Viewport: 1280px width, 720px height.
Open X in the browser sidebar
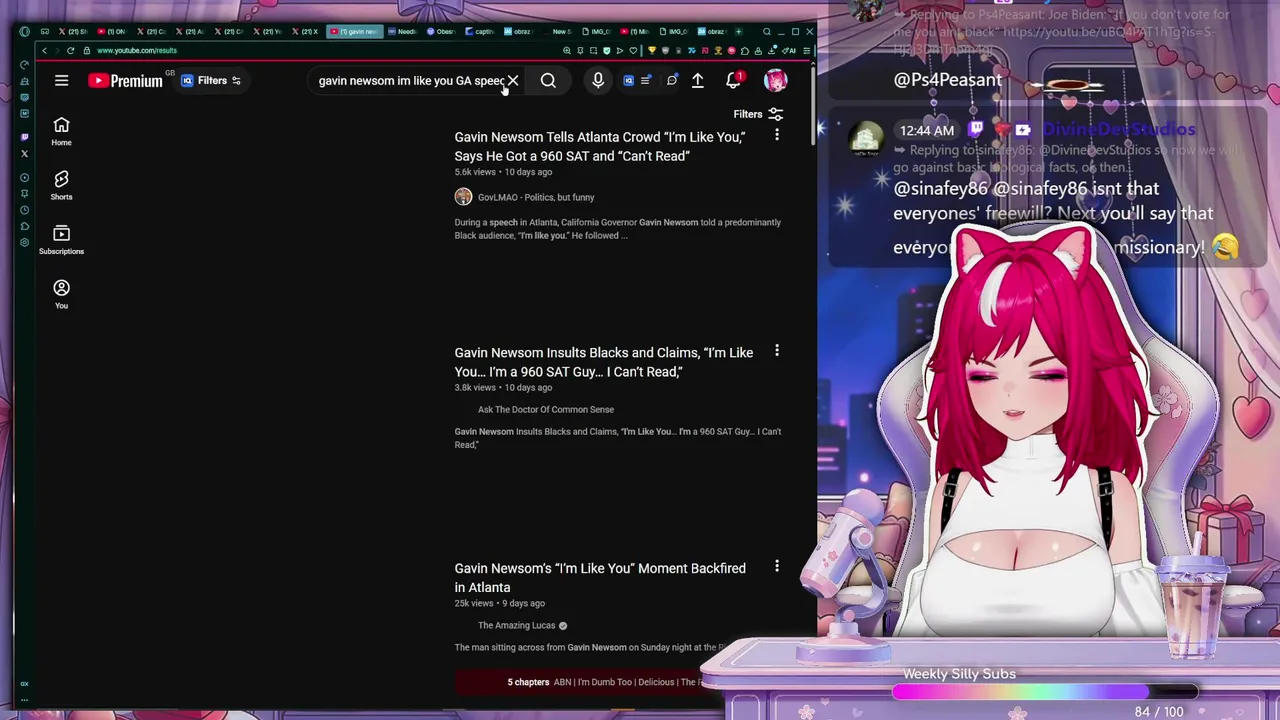click(x=25, y=154)
